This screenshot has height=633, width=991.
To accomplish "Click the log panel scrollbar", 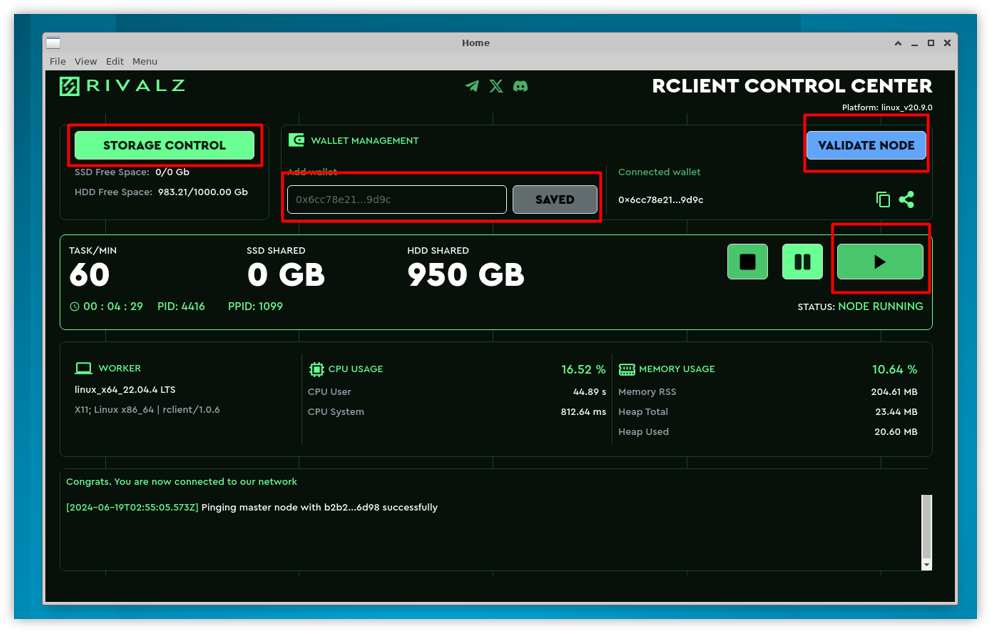I will coord(927,526).
